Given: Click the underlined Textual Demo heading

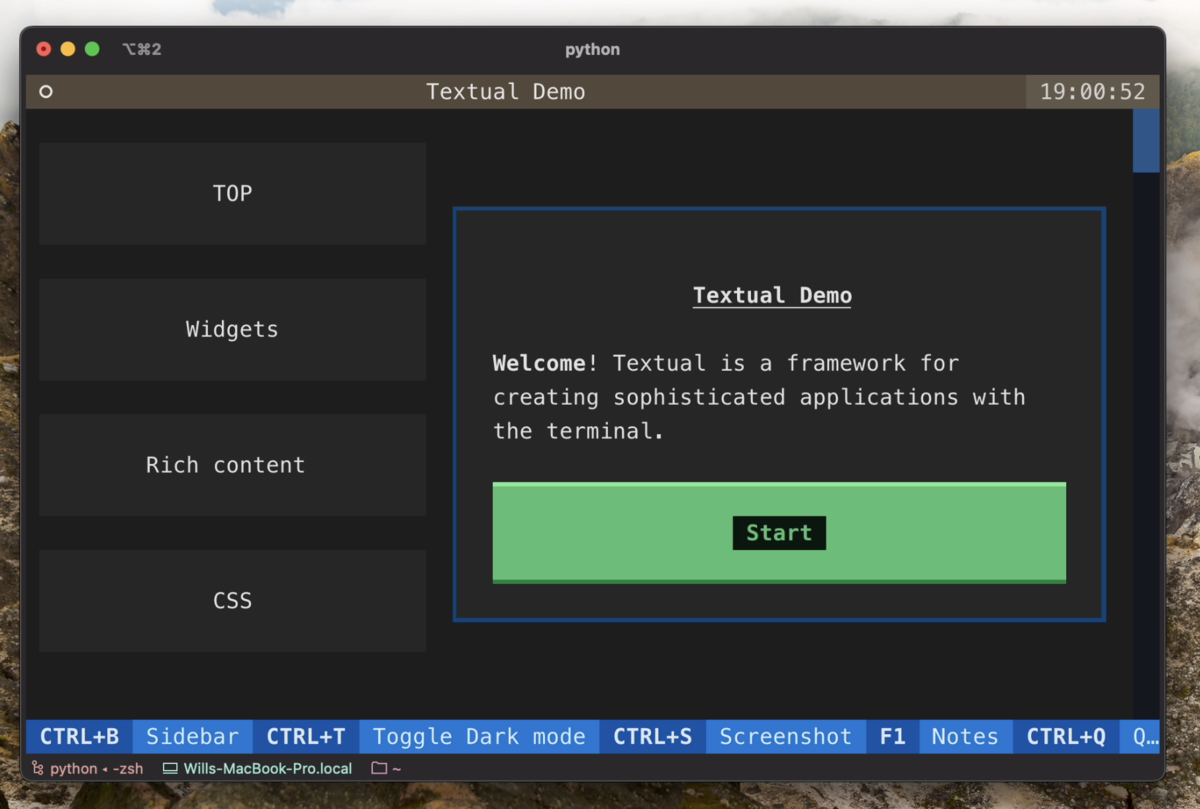Looking at the screenshot, I should 772,296.
